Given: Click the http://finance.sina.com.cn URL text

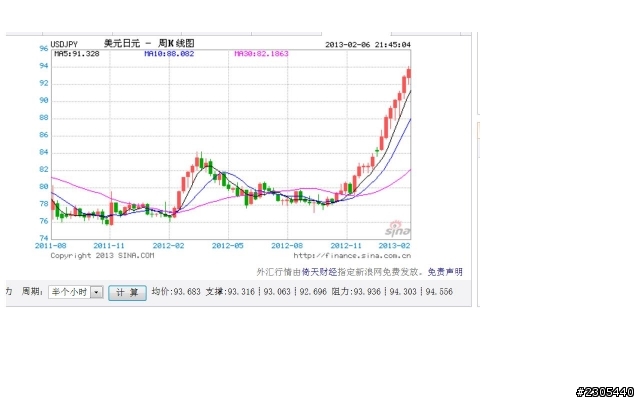Looking at the screenshot, I should click(x=352, y=256).
